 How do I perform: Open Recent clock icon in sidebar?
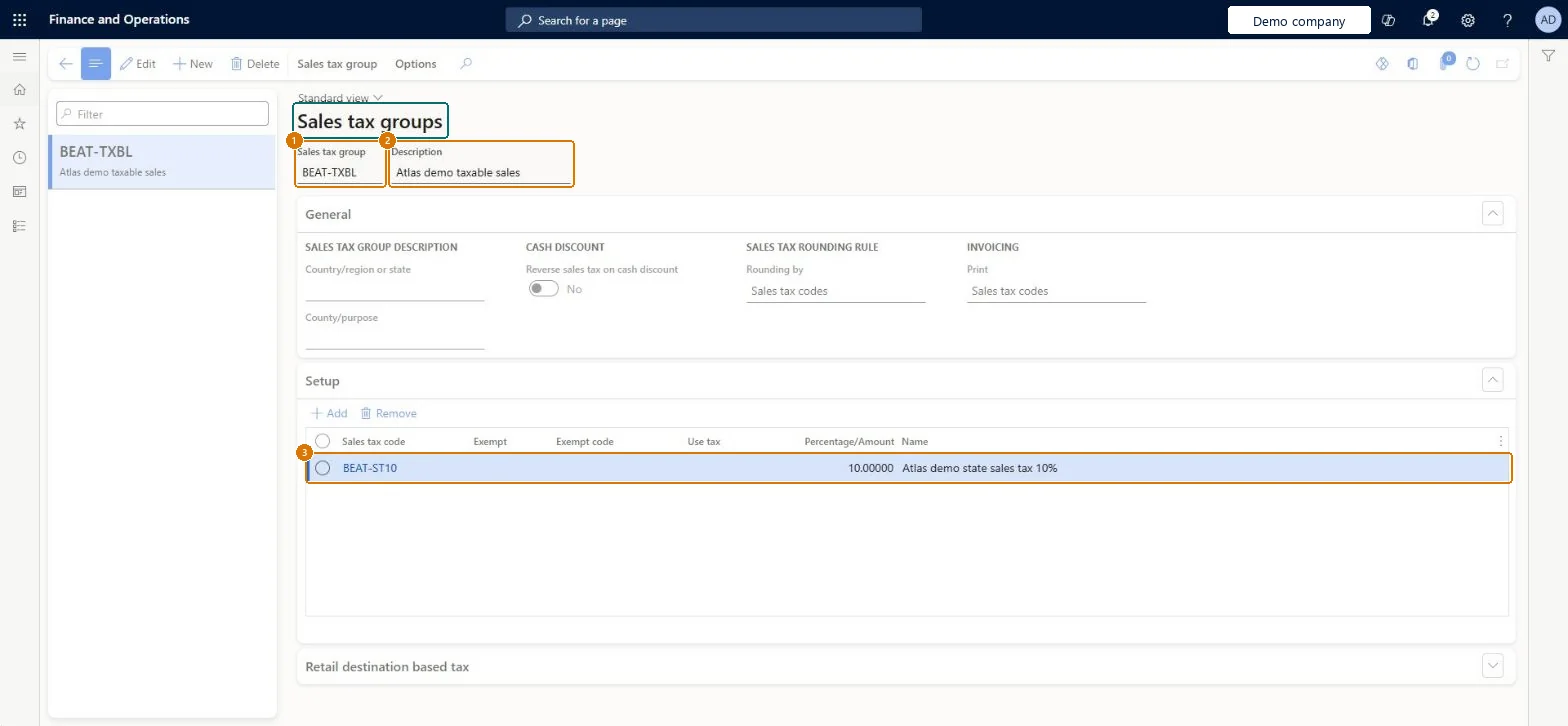19,158
